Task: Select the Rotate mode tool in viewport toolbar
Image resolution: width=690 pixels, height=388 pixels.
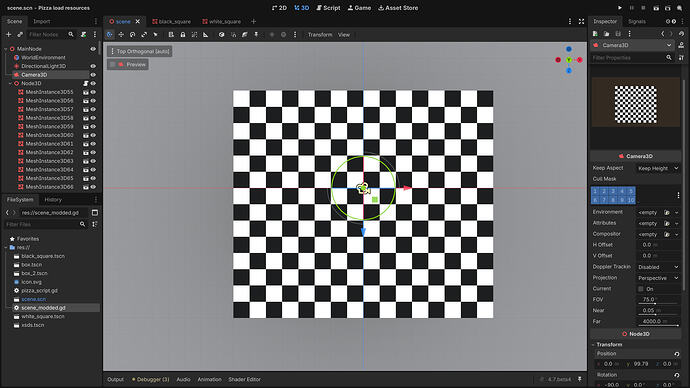Action: point(132,34)
